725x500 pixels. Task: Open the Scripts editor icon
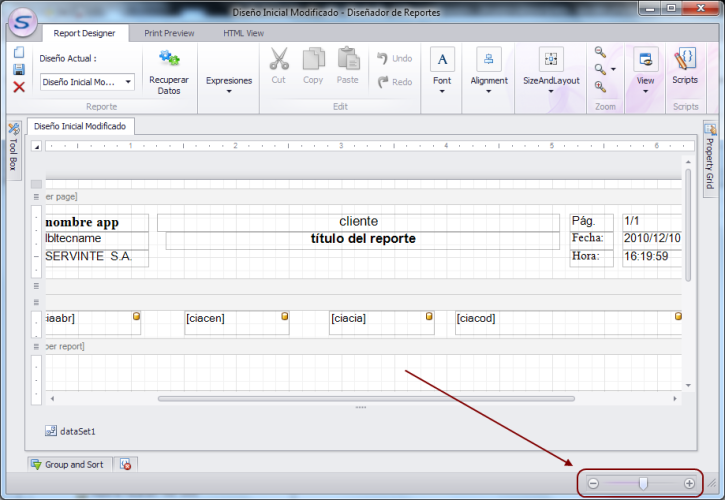685,60
